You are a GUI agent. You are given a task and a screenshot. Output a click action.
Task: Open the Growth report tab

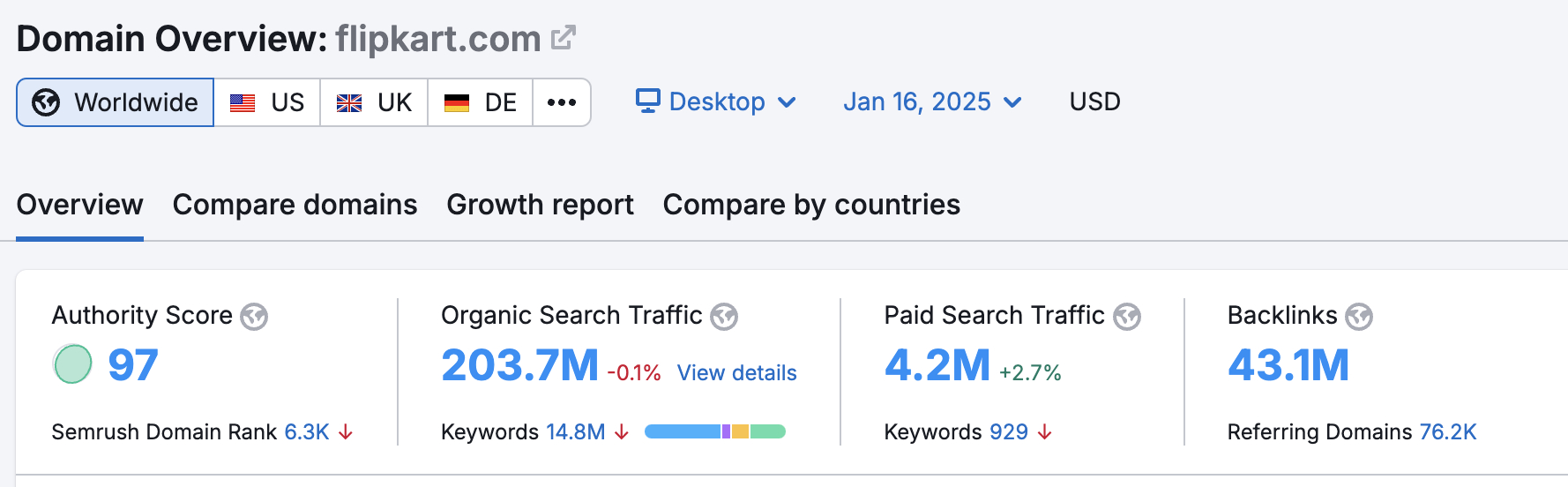(x=541, y=205)
